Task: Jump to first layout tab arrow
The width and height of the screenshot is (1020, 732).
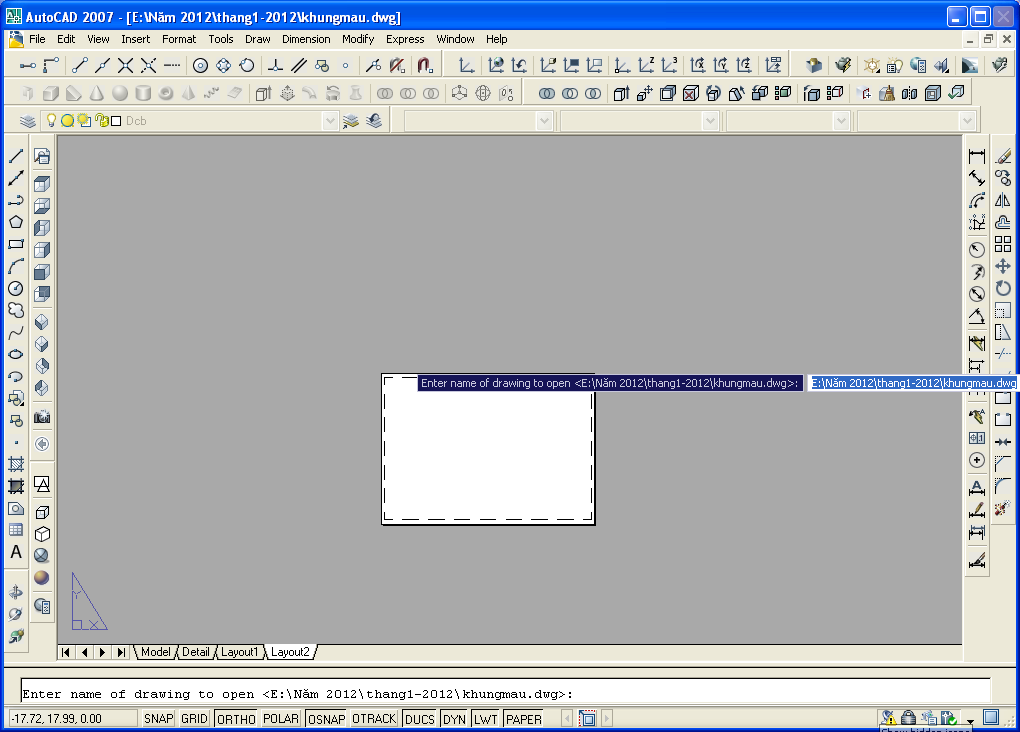Action: (65, 652)
